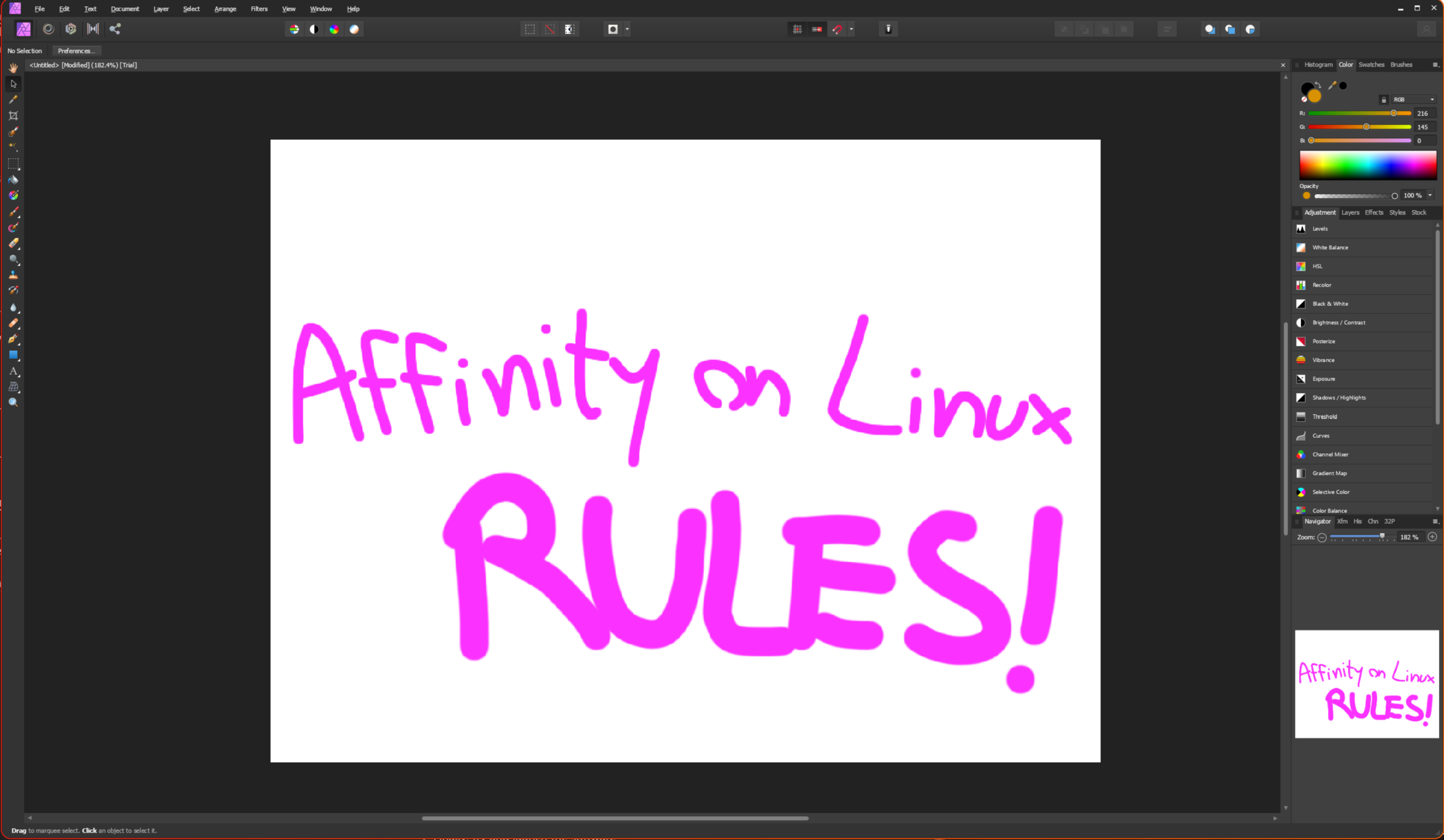Screen dimensions: 1444x840
Task: Toggle Snapping magnet
Action: pos(837,29)
